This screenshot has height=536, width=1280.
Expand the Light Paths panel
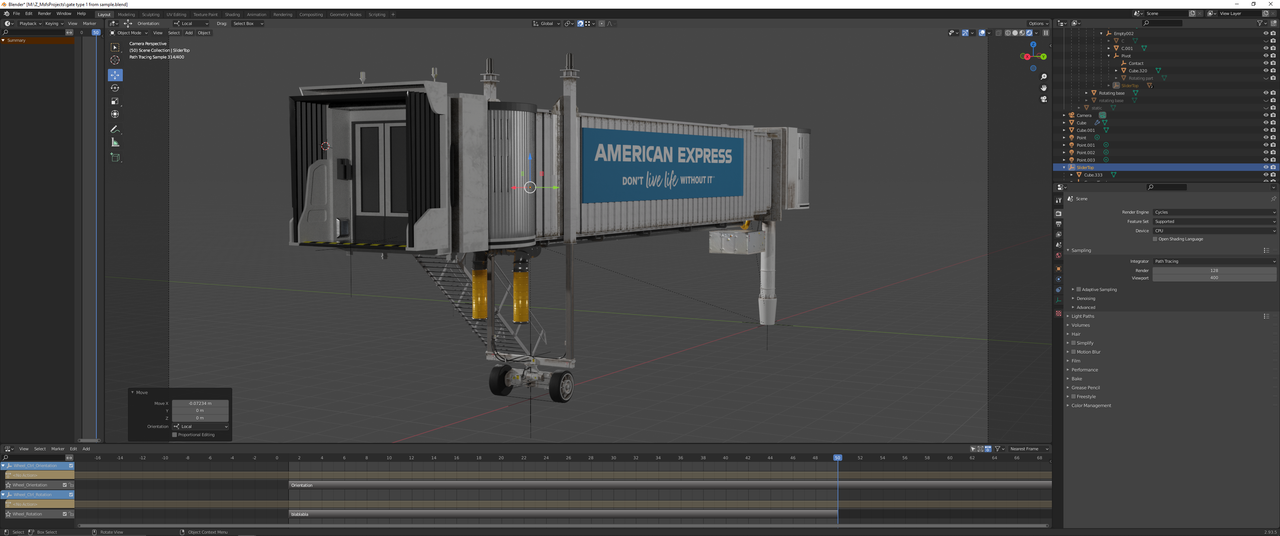point(1083,316)
